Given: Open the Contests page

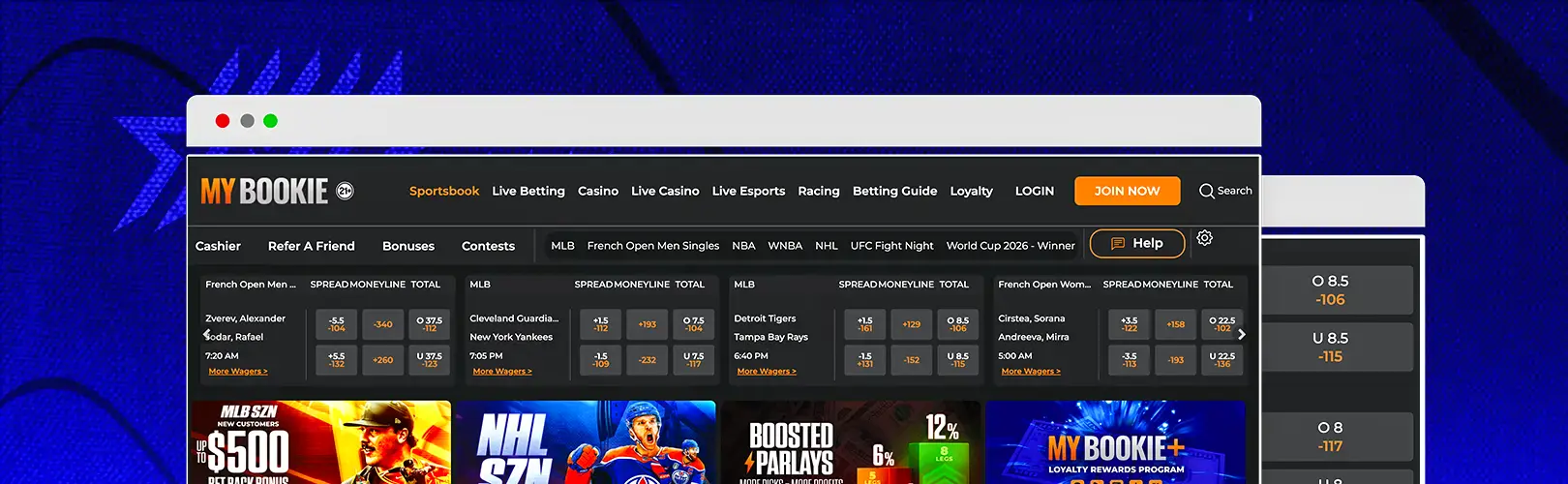Looking at the screenshot, I should [x=488, y=246].
